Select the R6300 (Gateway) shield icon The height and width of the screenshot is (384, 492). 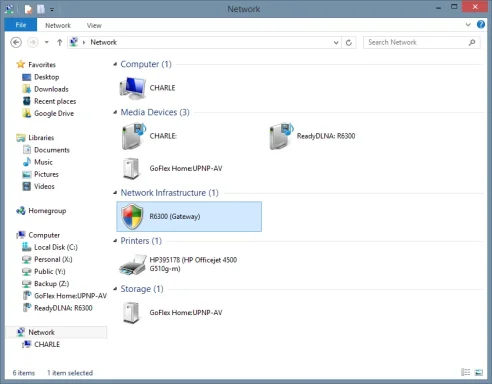click(x=132, y=216)
